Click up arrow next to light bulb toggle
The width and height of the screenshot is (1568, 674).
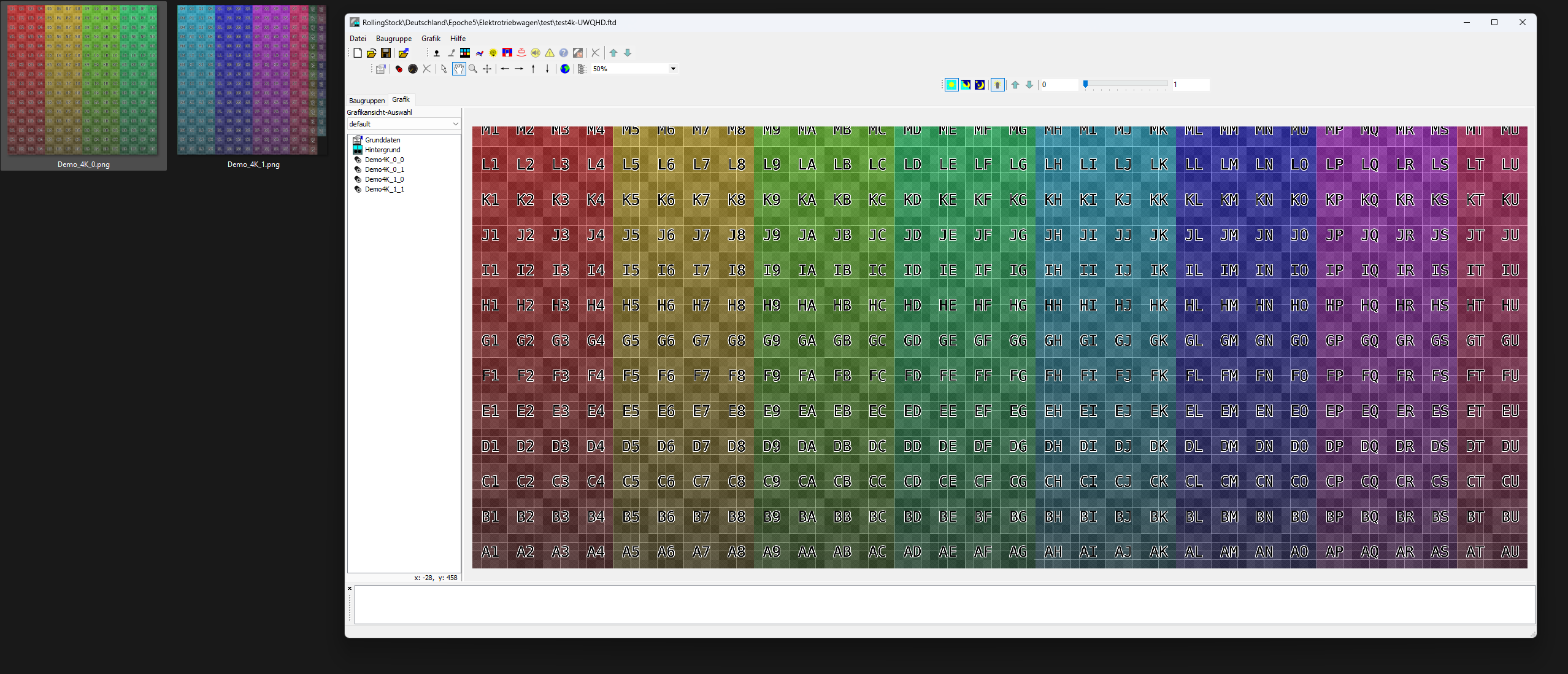point(1015,85)
